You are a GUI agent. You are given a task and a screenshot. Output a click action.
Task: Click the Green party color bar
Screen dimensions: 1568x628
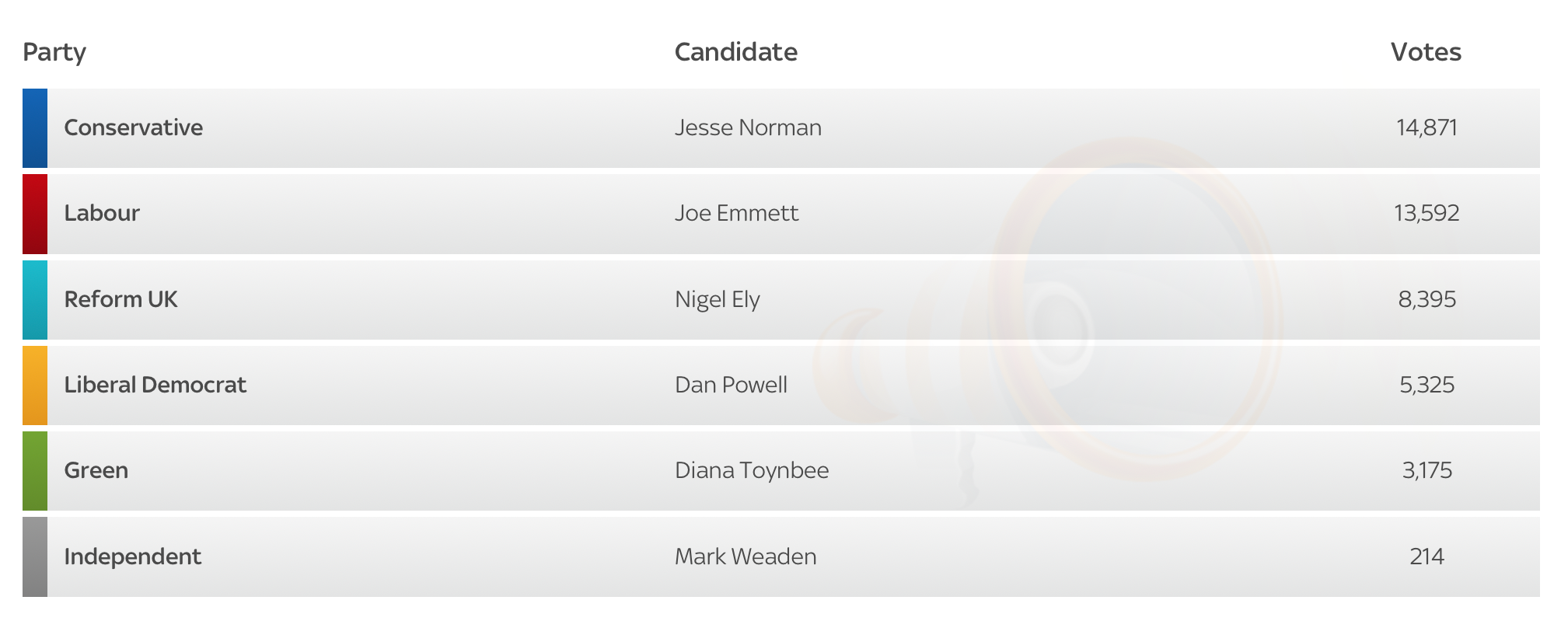coord(35,471)
